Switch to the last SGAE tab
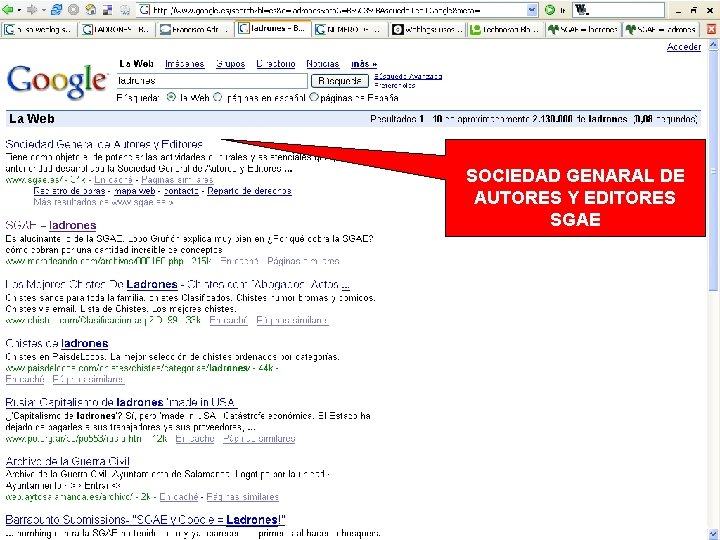The height and width of the screenshot is (540, 720). coord(661,30)
